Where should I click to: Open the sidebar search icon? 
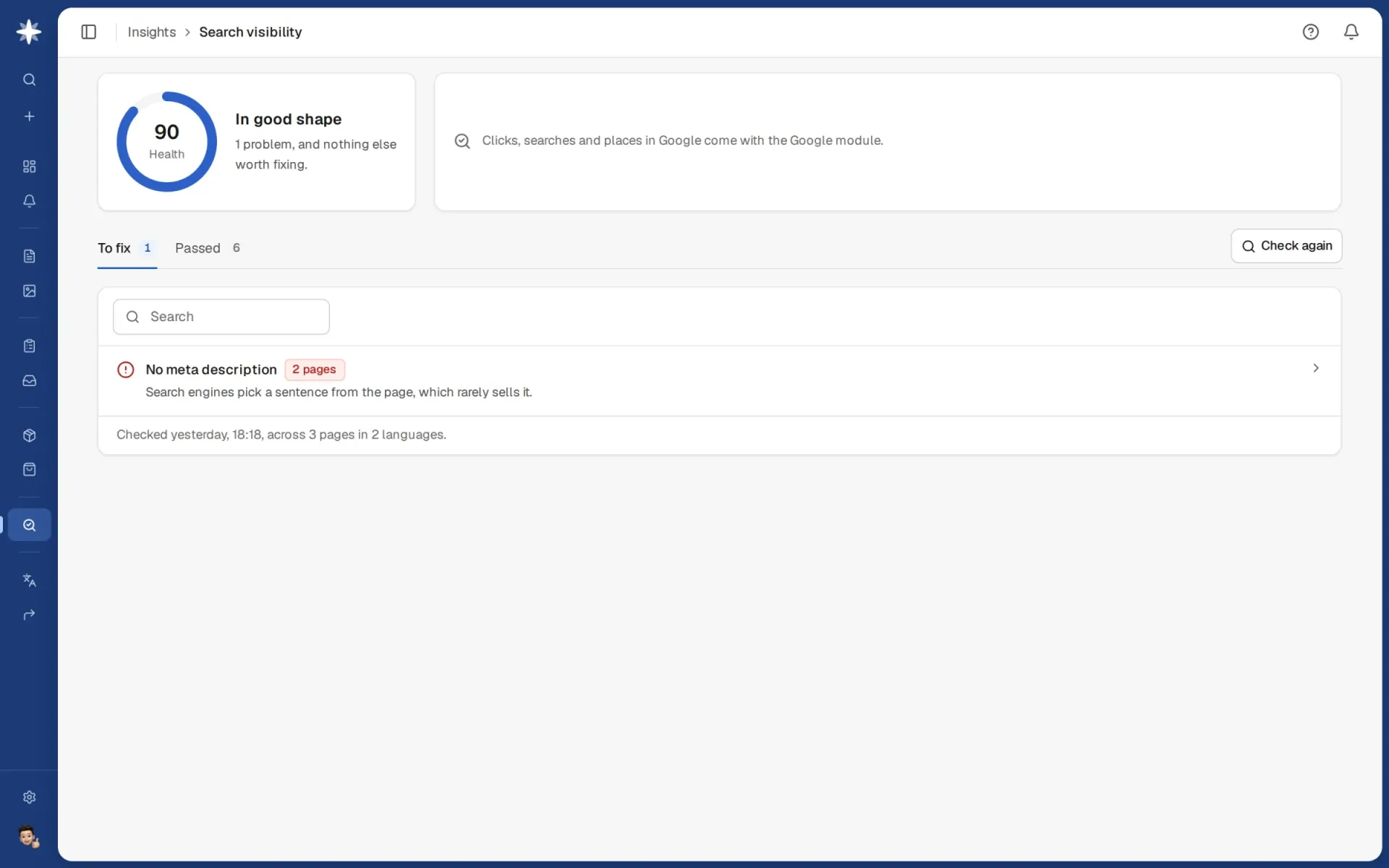click(29, 80)
